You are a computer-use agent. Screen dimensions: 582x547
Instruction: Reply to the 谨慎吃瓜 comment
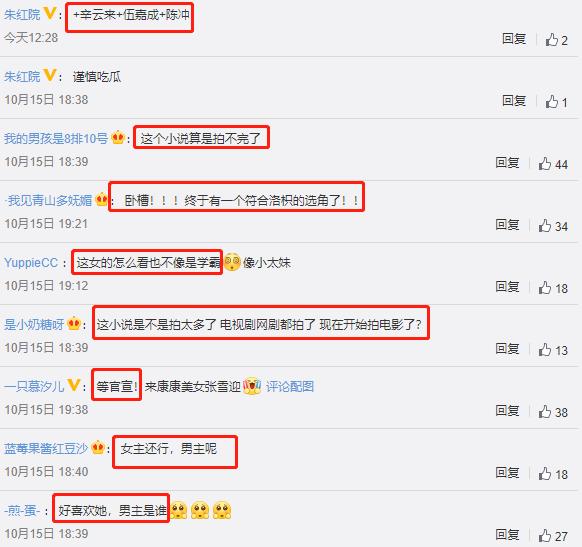click(x=514, y=101)
